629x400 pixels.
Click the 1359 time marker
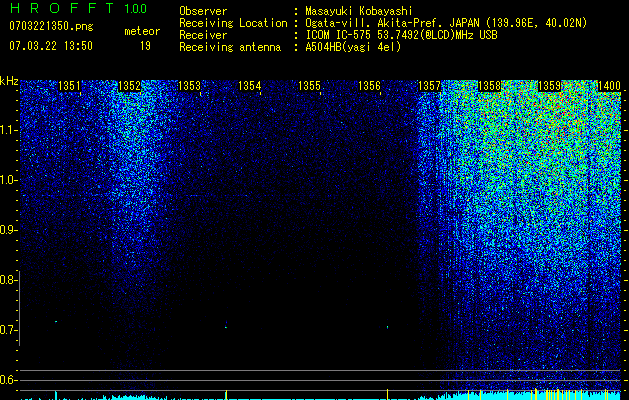[x=550, y=86]
